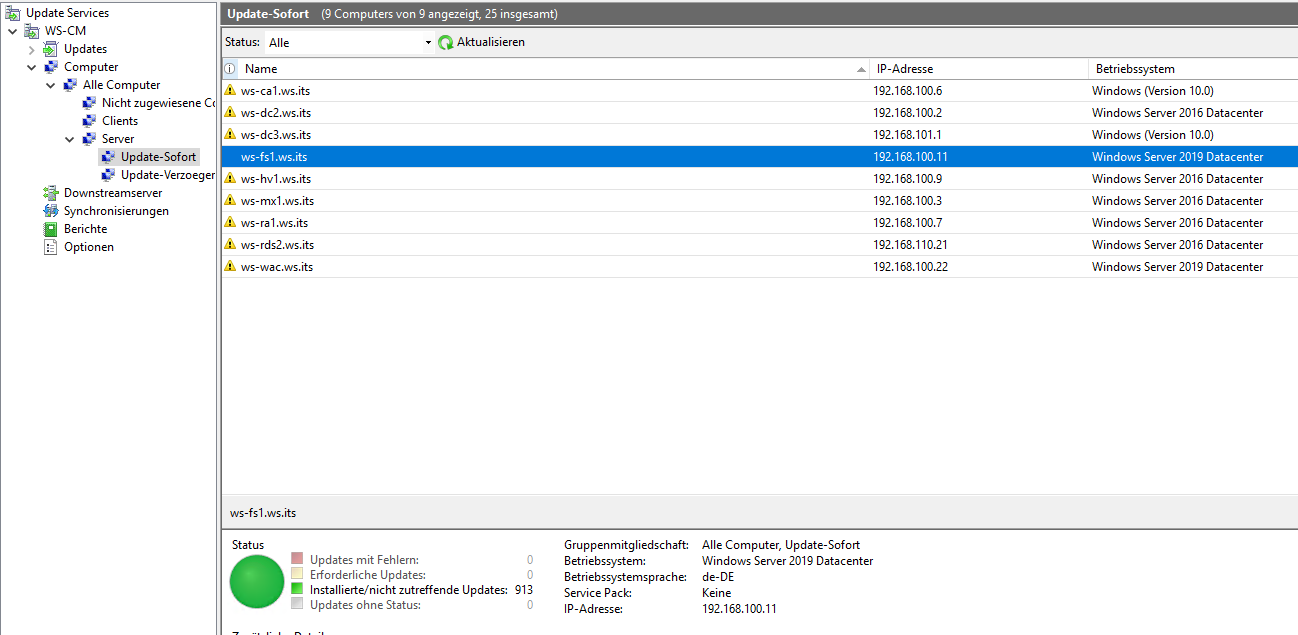Click the gray Updates ohne Status swatch
The image size is (1298, 635).
pos(297,604)
